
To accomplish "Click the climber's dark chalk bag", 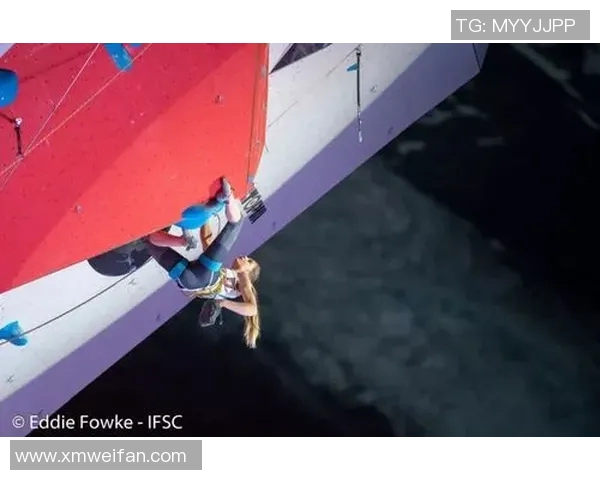I will tap(210, 313).
